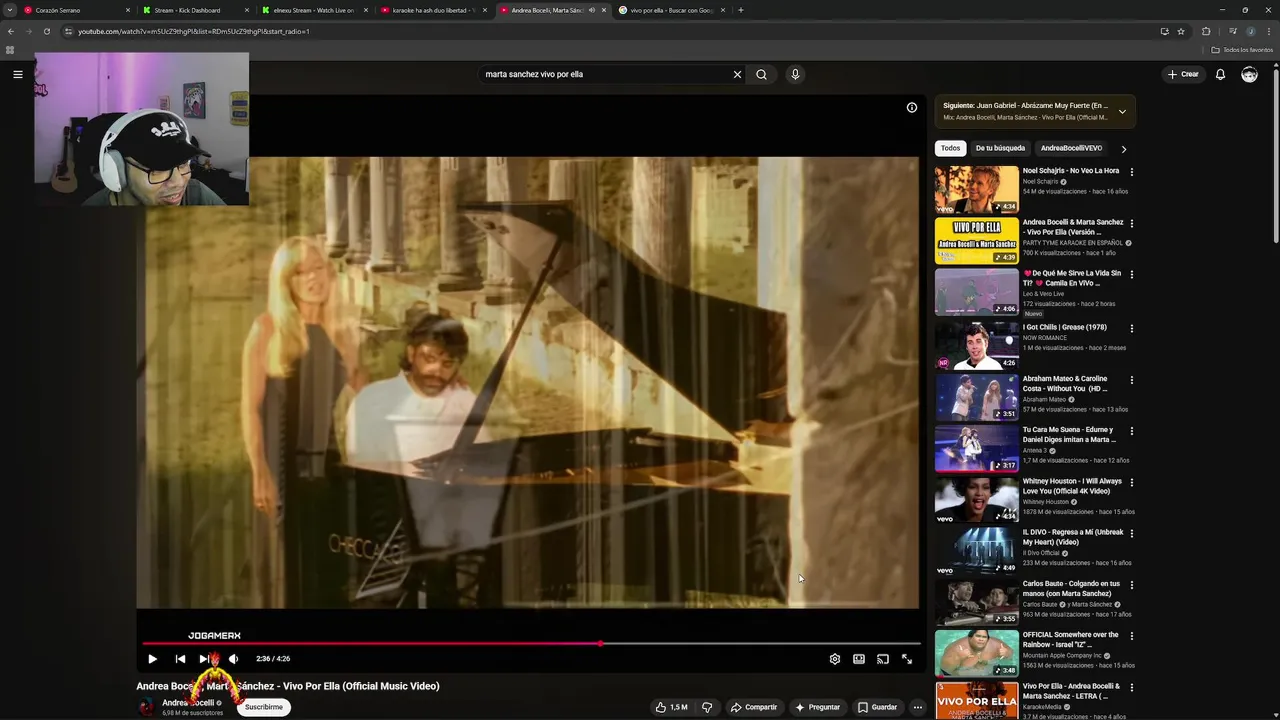Open Todos los favoritos bookmarks folder
1280x720 pixels.
click(1242, 49)
